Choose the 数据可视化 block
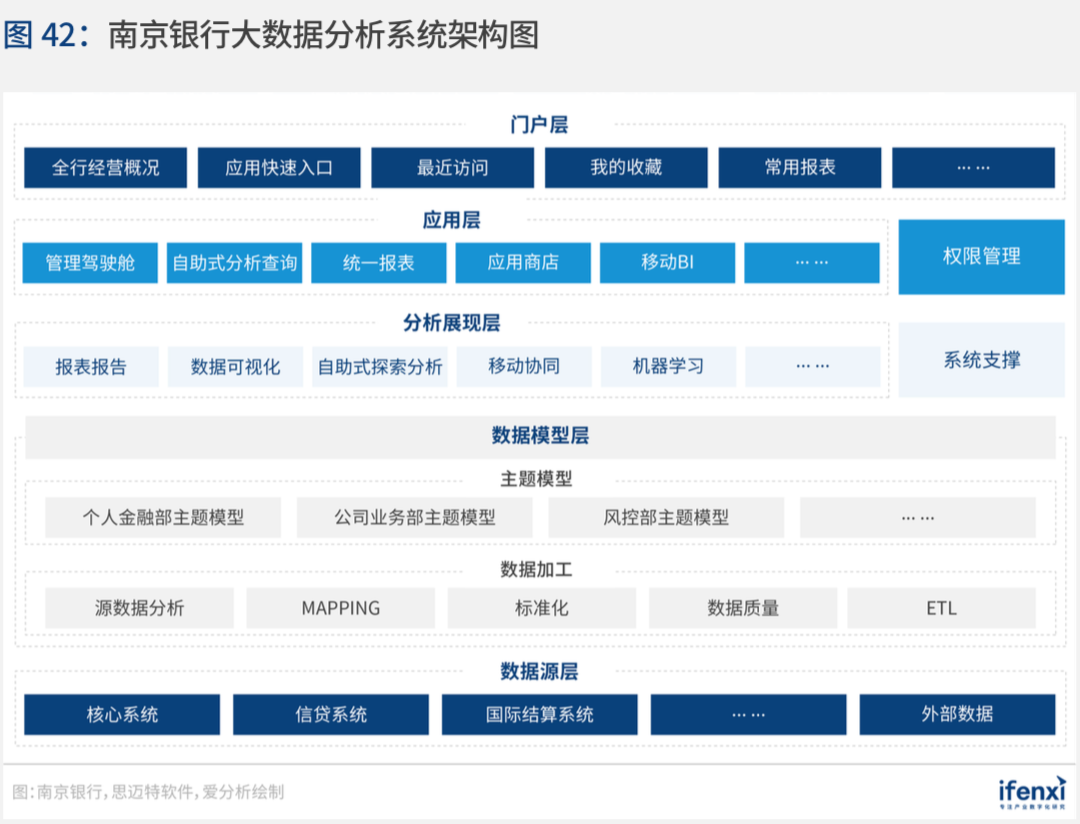 pos(236,367)
